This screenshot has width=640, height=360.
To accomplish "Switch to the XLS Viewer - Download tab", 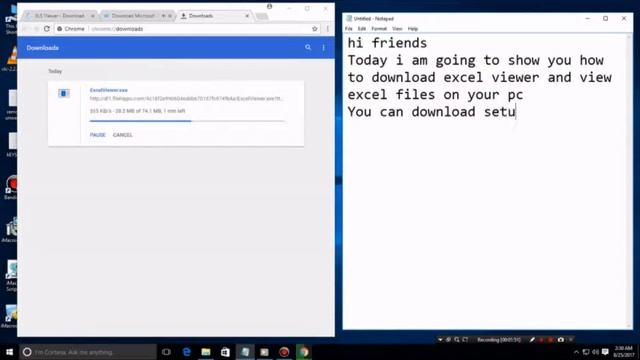I will click(60, 16).
